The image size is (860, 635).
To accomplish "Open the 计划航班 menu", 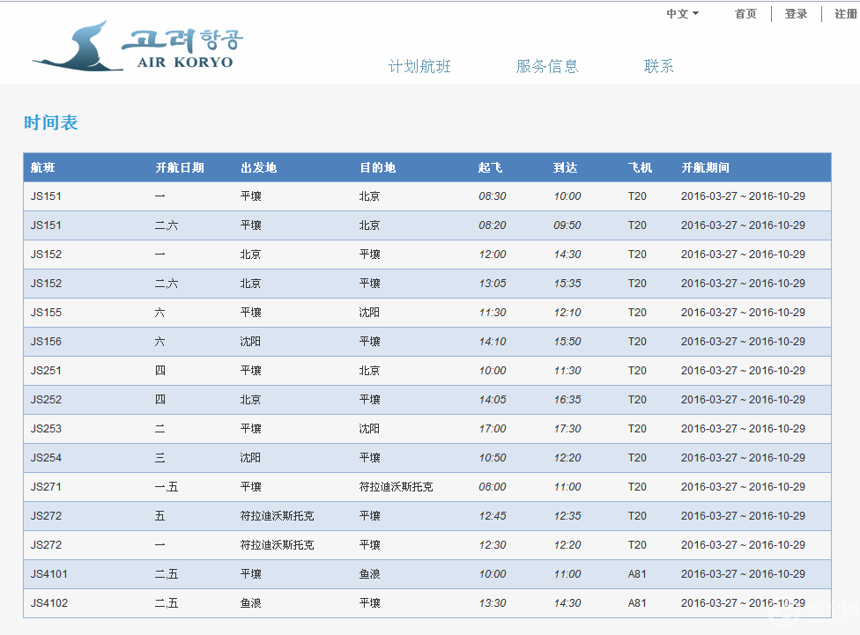I will click(420, 67).
